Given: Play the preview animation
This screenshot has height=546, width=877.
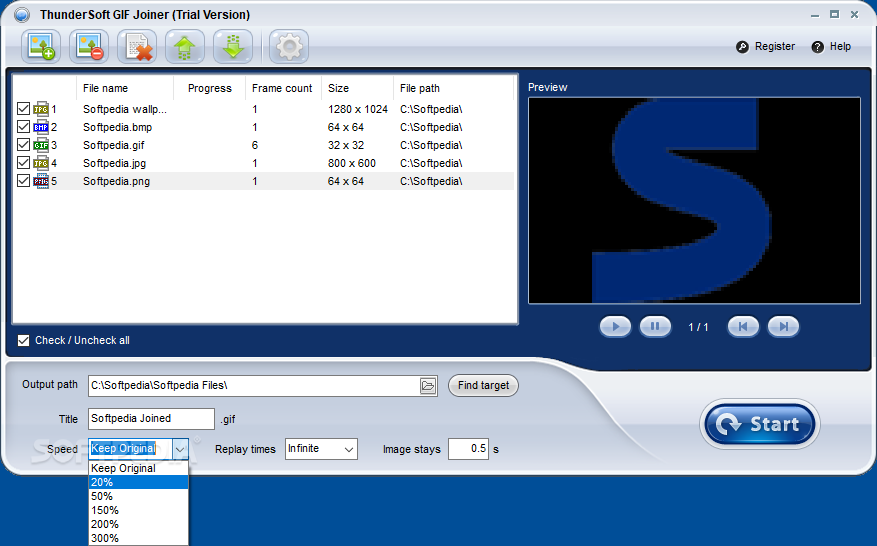Looking at the screenshot, I should tap(615, 327).
